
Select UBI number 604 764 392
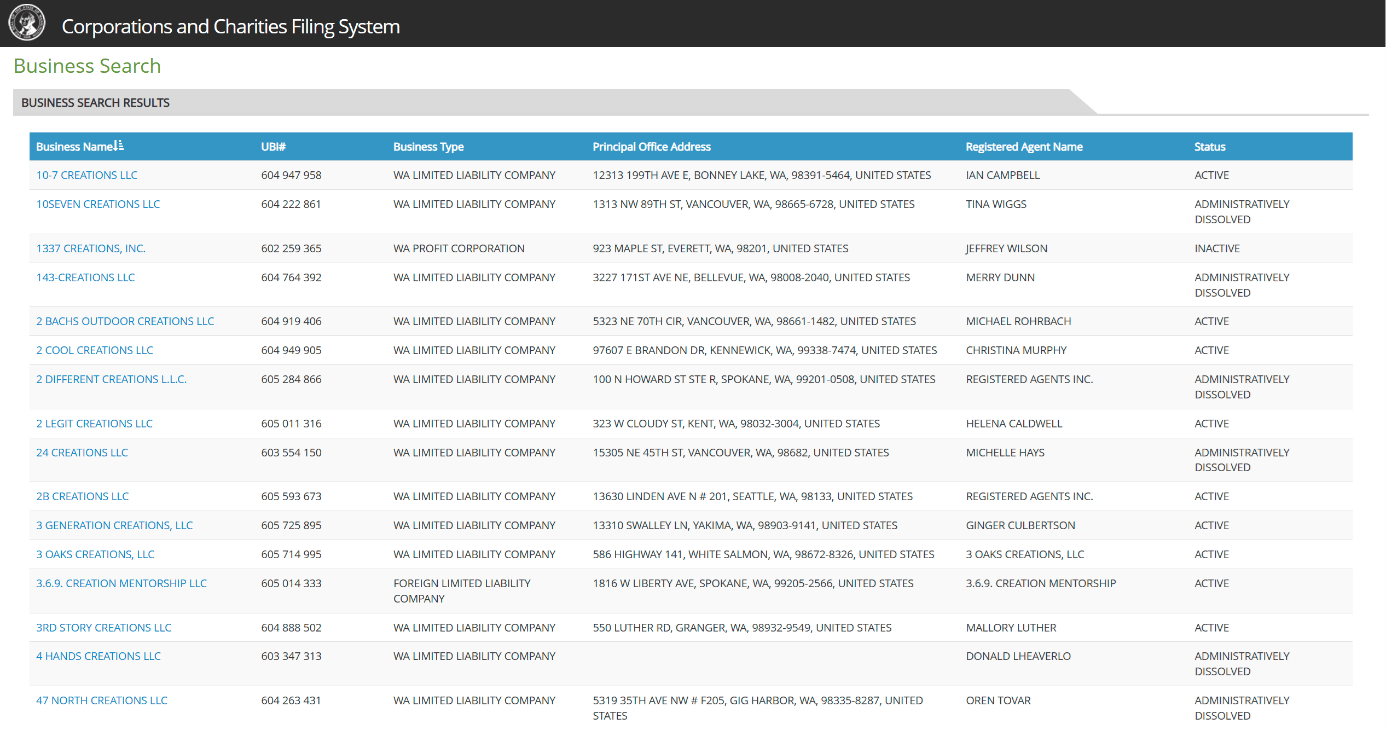pos(291,277)
